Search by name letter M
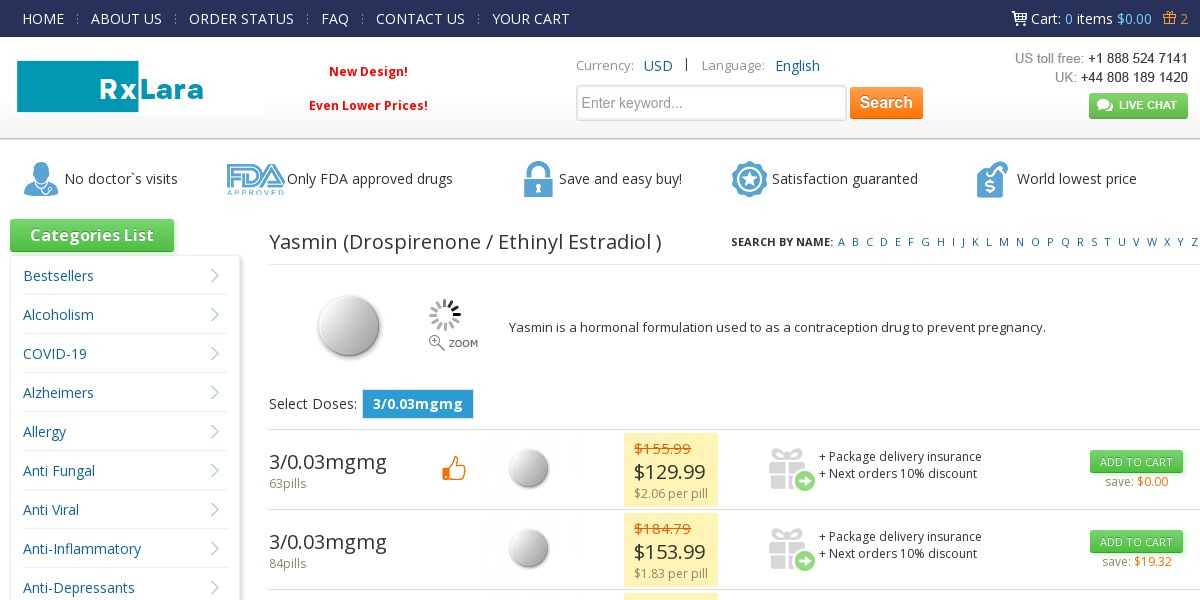 [1004, 242]
